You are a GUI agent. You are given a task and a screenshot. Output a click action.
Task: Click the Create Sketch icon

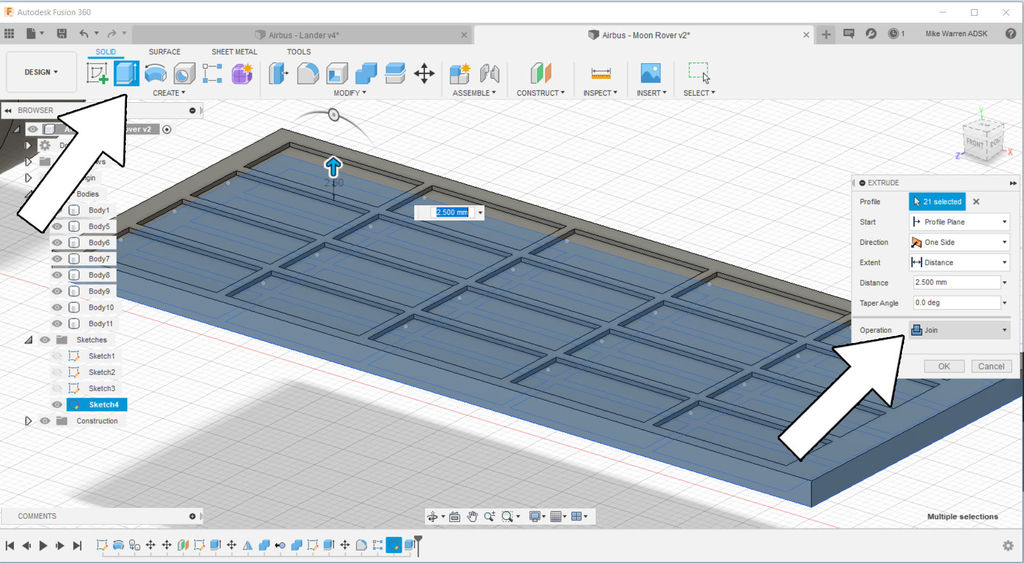click(x=98, y=73)
